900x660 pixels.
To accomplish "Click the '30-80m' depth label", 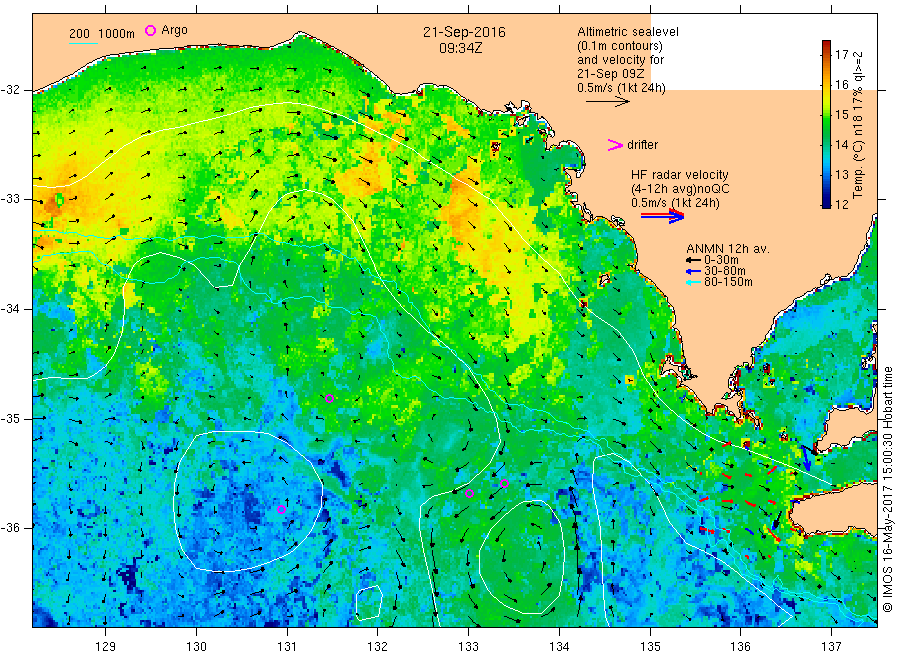I will coord(725,271).
